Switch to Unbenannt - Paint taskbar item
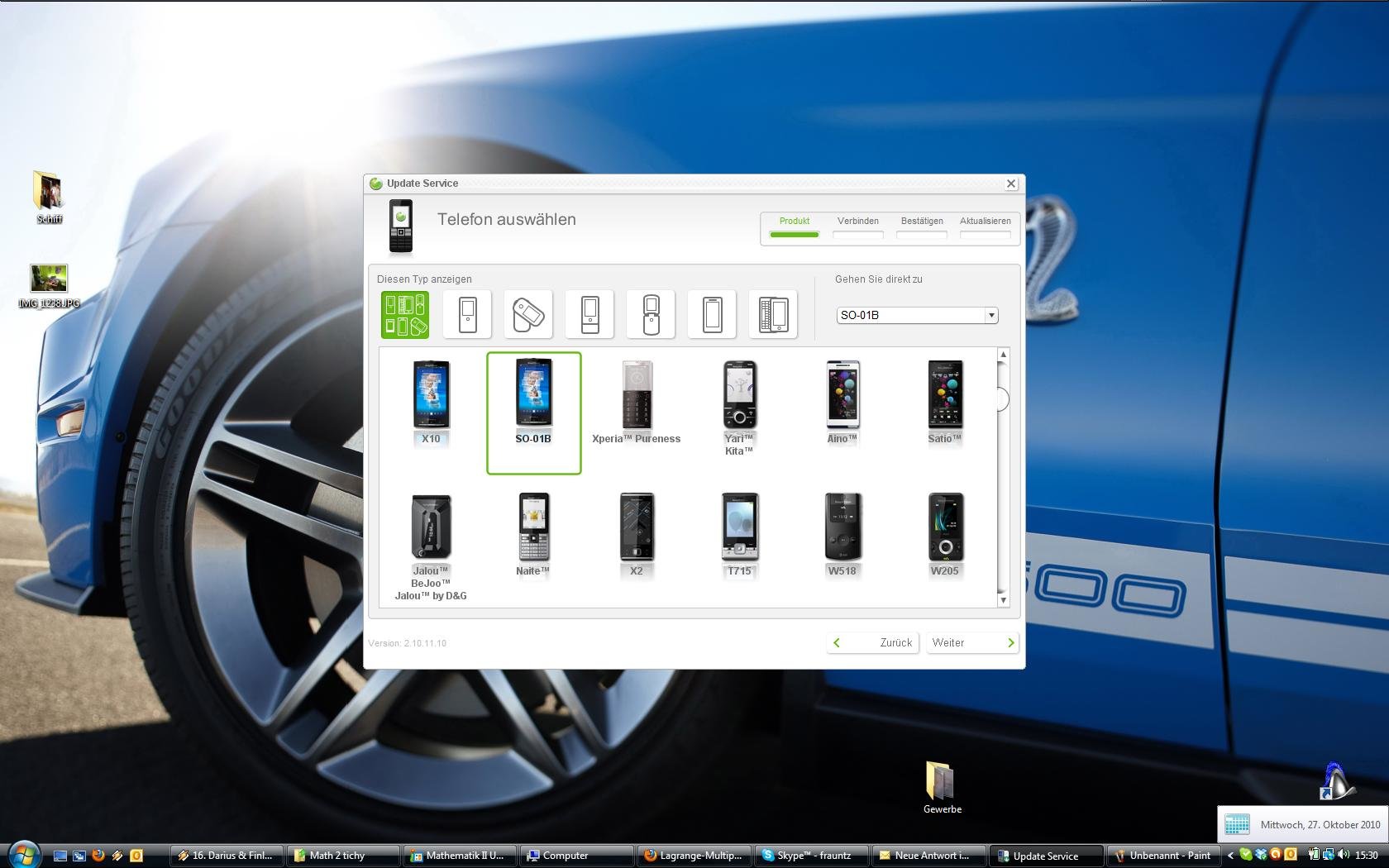The image size is (1389, 868). [x=1165, y=856]
